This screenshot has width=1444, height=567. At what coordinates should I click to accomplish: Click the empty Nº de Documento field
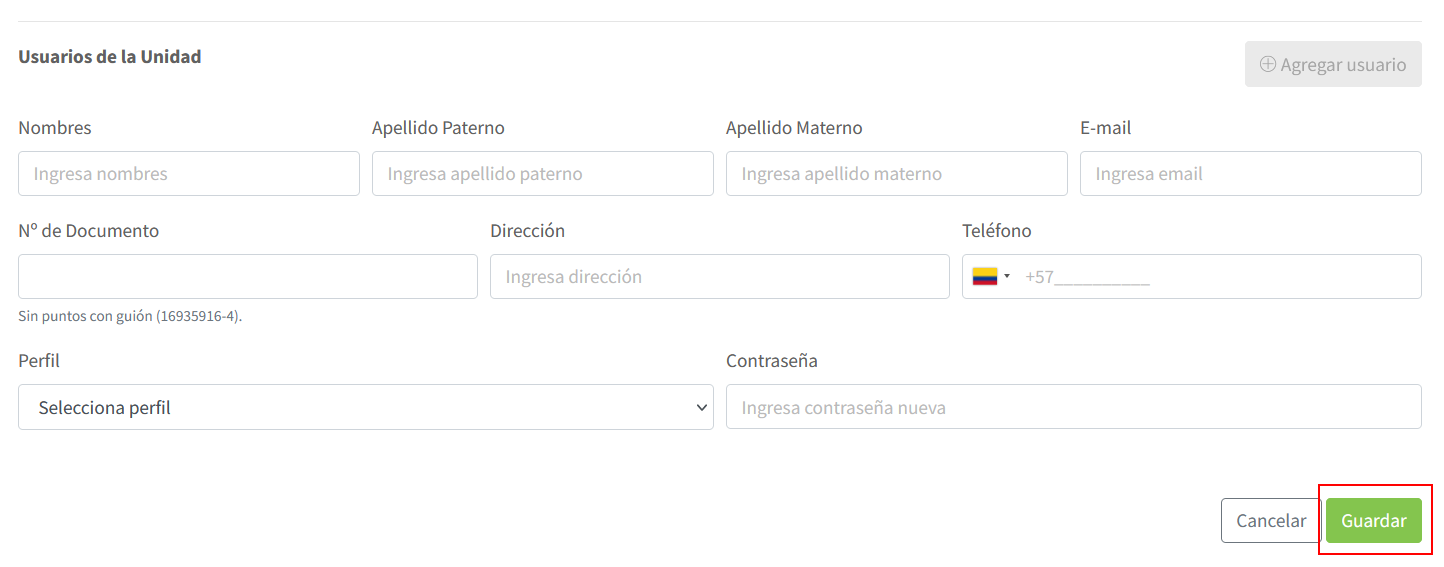coord(248,276)
